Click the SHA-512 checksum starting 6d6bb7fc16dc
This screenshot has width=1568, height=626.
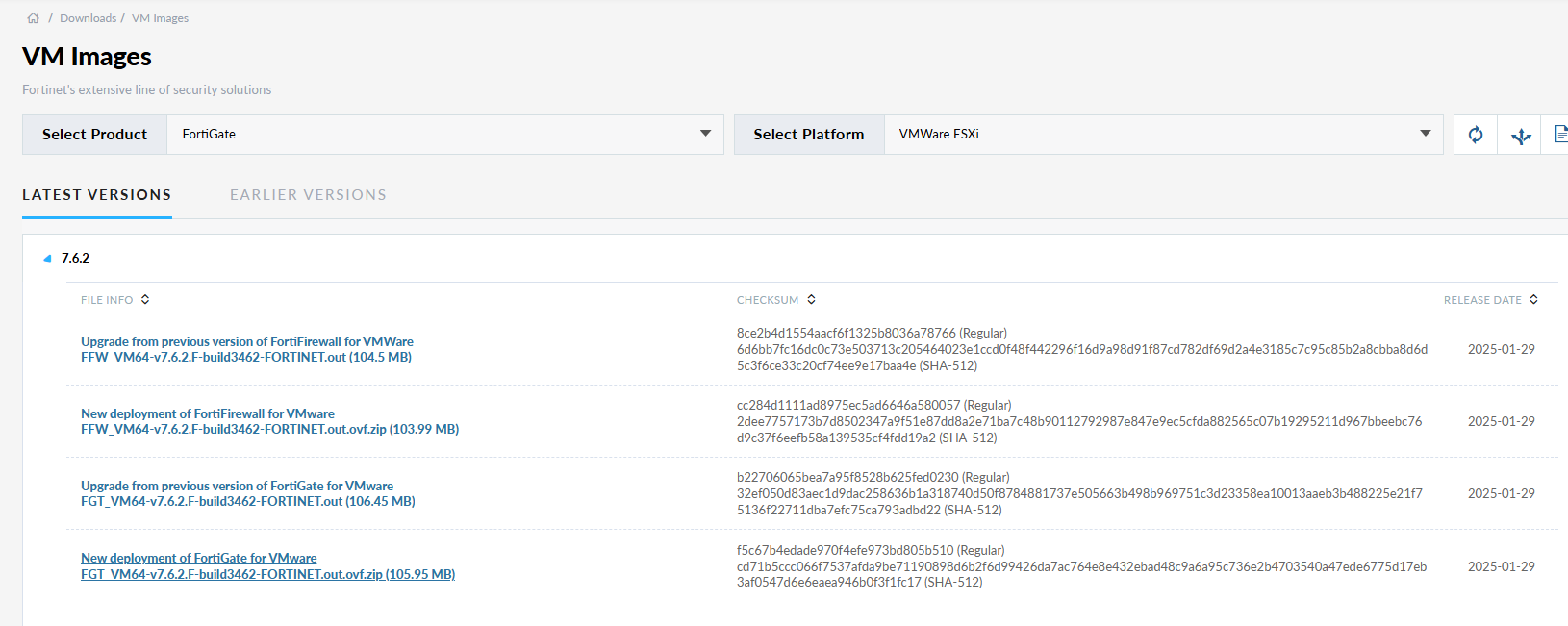[1082, 358]
